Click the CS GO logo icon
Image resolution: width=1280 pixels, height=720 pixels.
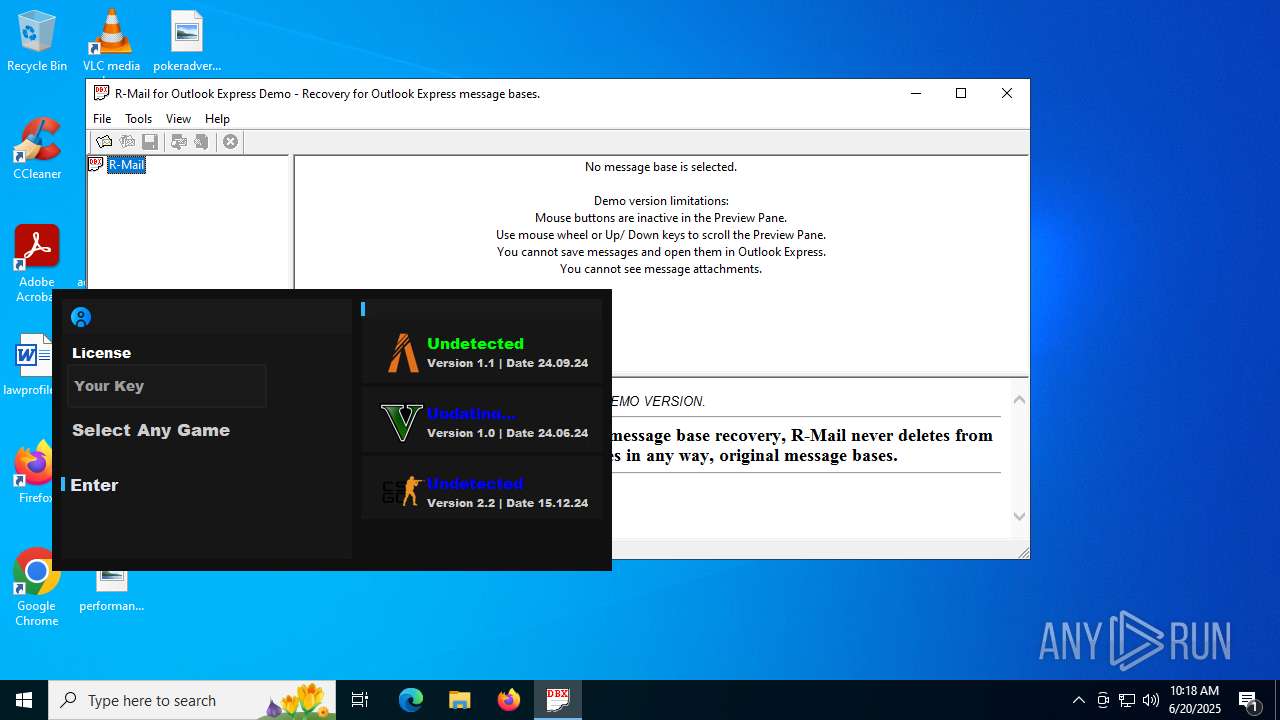[x=401, y=491]
